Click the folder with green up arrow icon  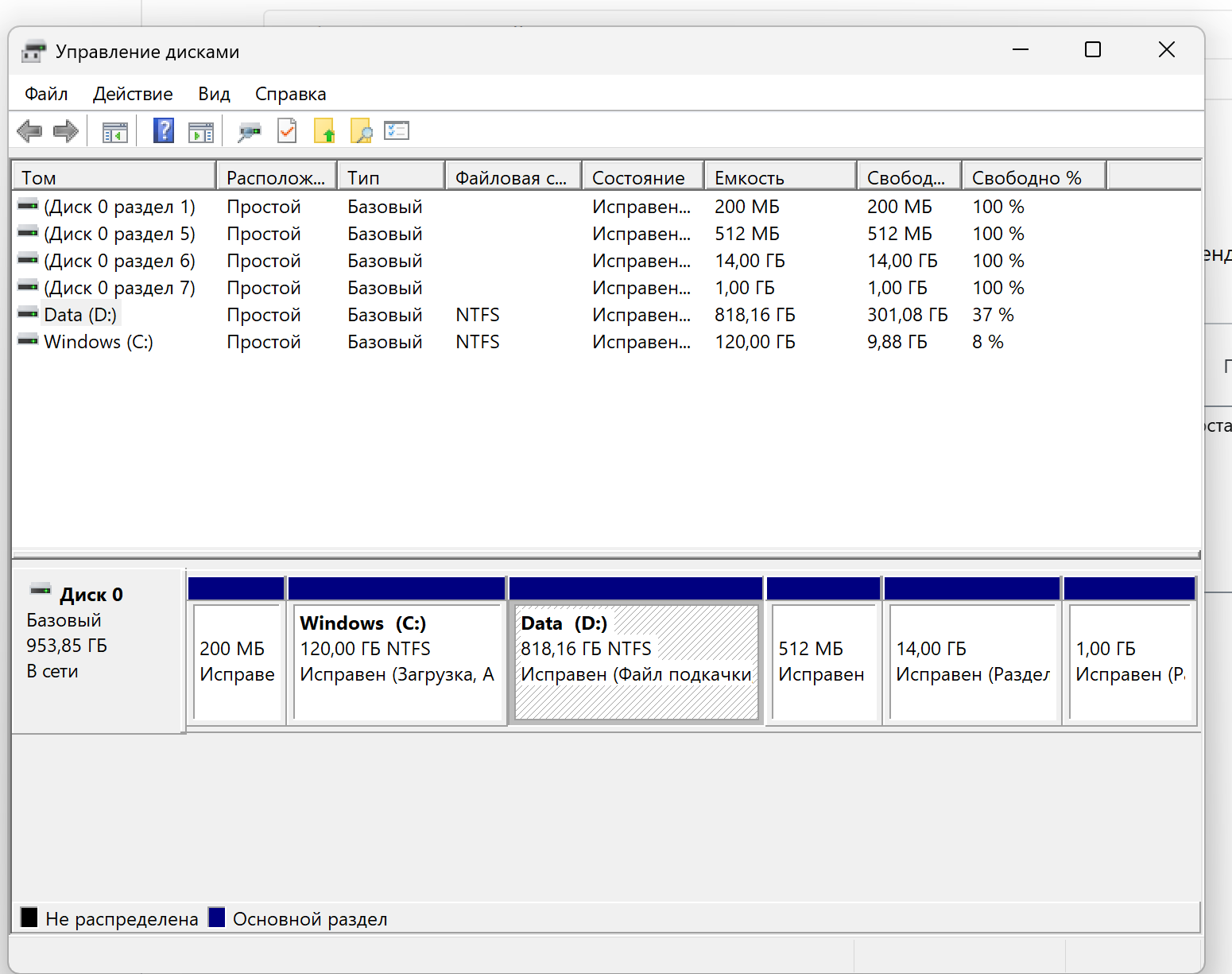point(324,131)
